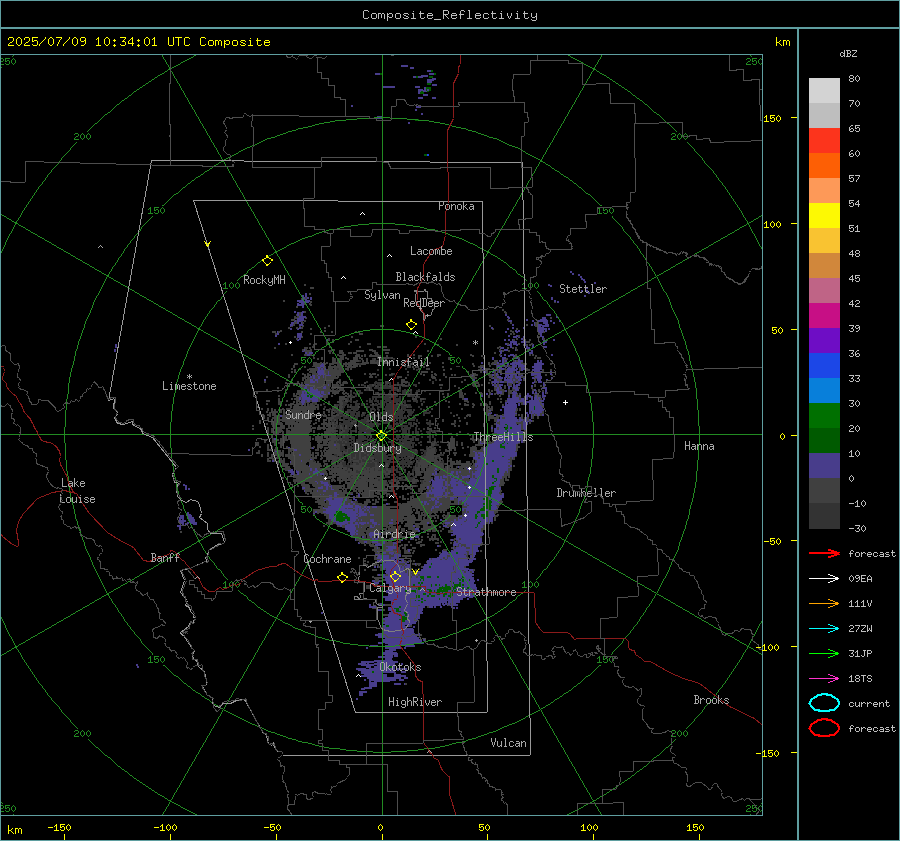
Task: Click the dBZ legend heading
Action: (x=848, y=53)
